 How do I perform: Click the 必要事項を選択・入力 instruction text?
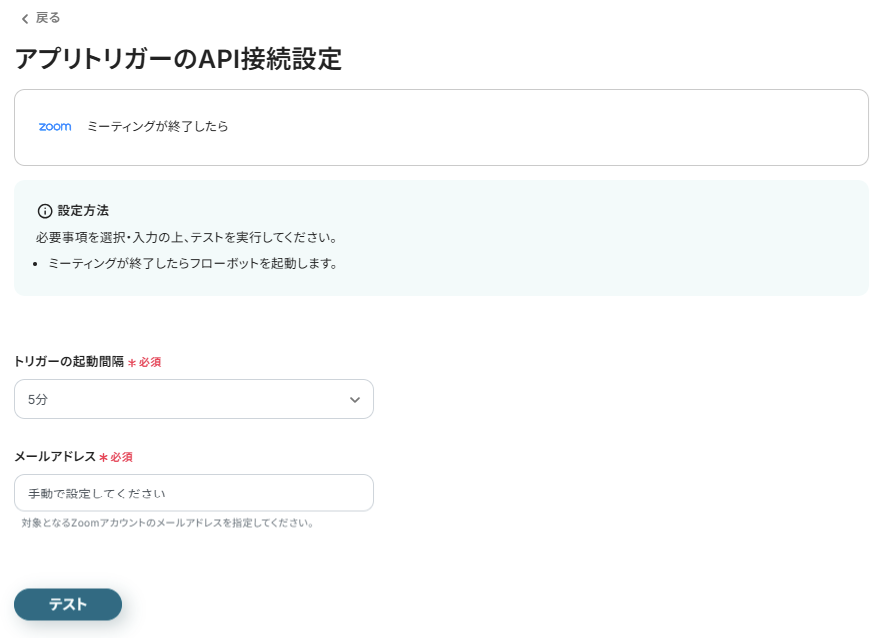coord(186,238)
